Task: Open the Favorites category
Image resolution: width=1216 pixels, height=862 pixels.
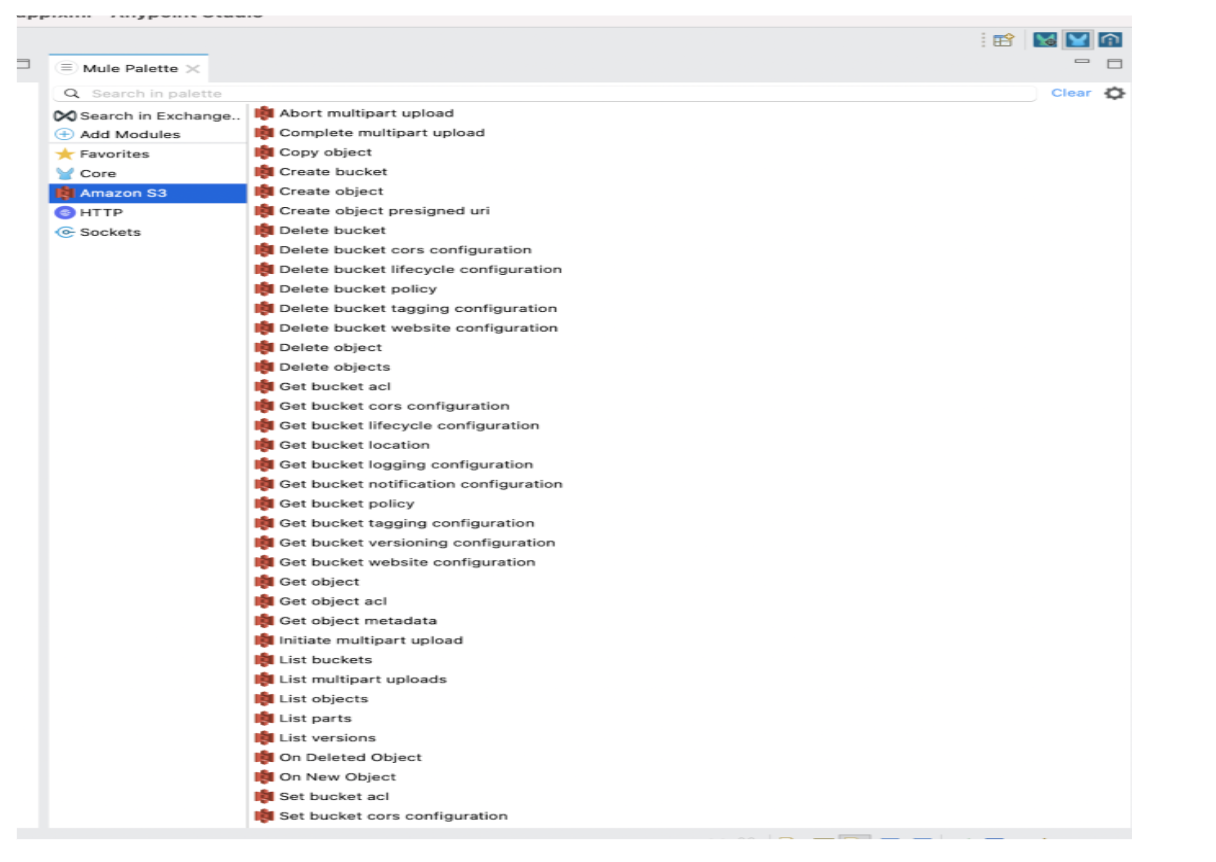Action: pyautogui.click(x=148, y=154)
